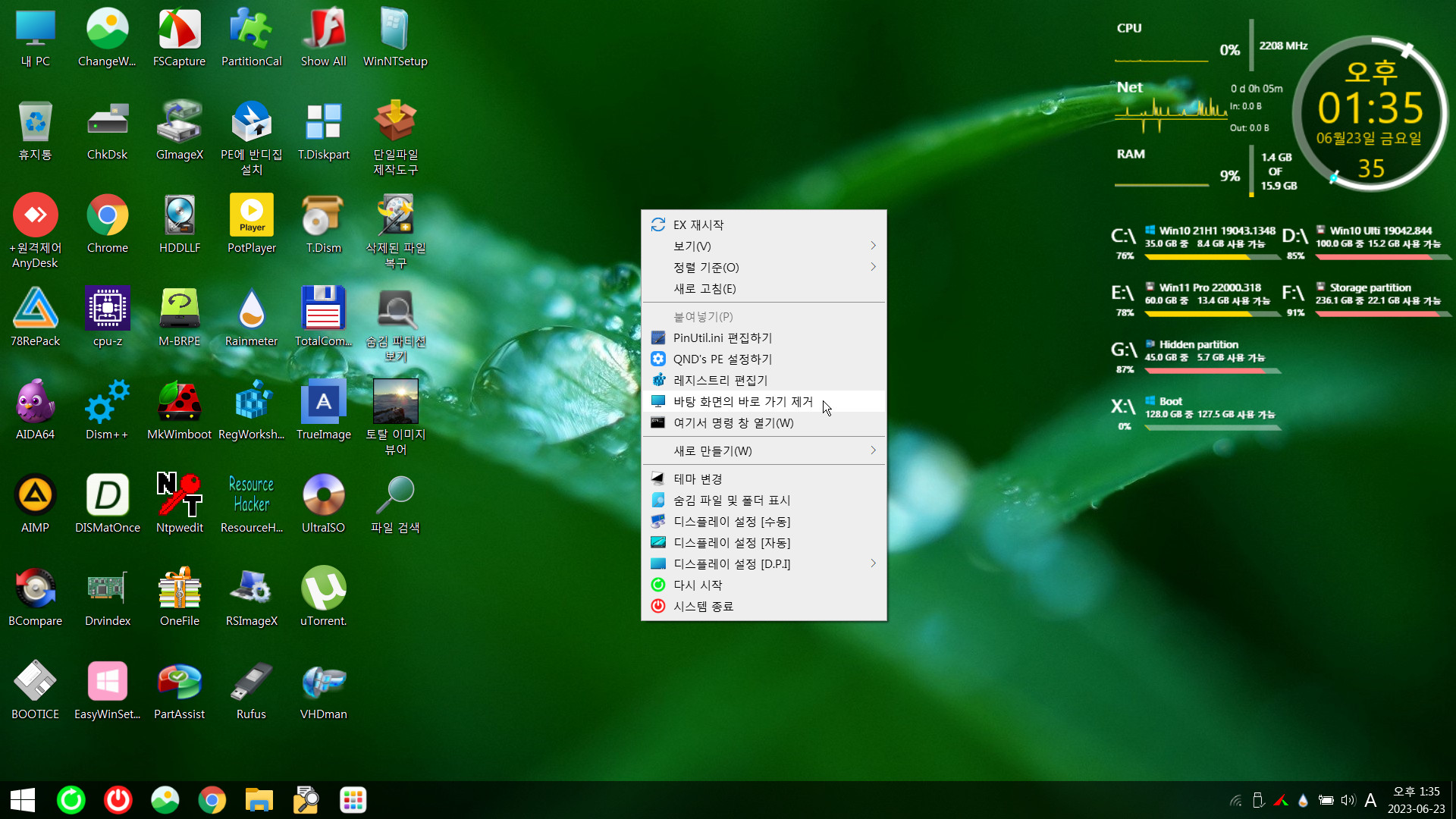
Task: Expand the 새로 만들기(W) submenu
Action: [764, 450]
